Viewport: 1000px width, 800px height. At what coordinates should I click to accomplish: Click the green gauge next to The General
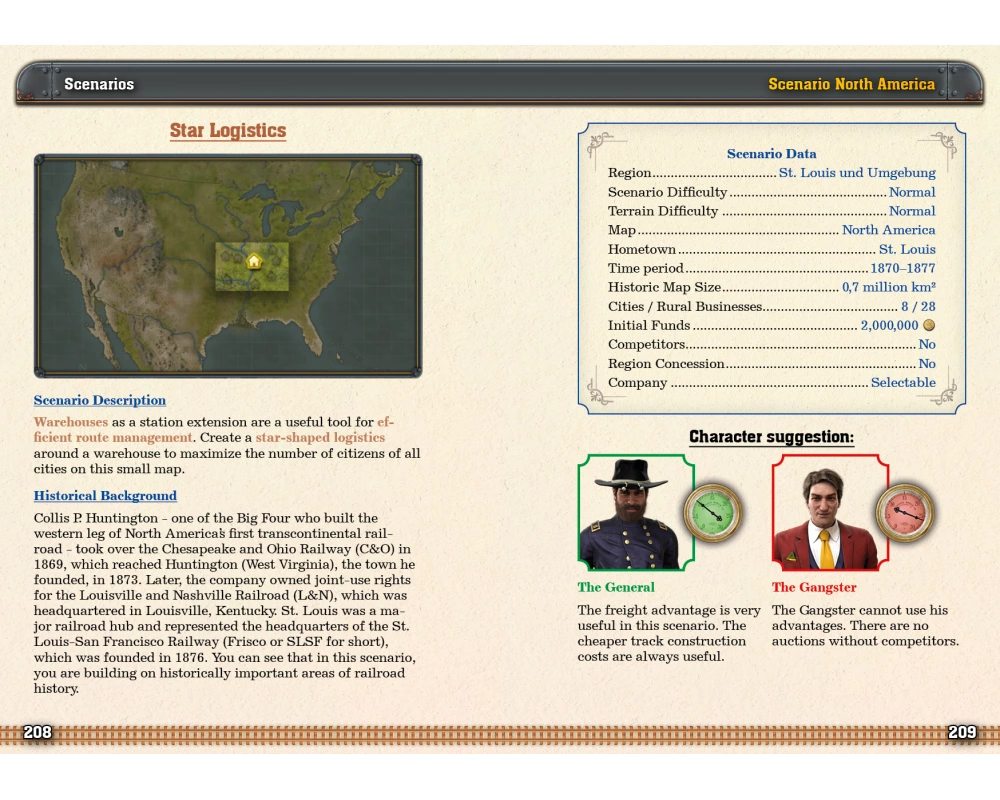(x=712, y=512)
